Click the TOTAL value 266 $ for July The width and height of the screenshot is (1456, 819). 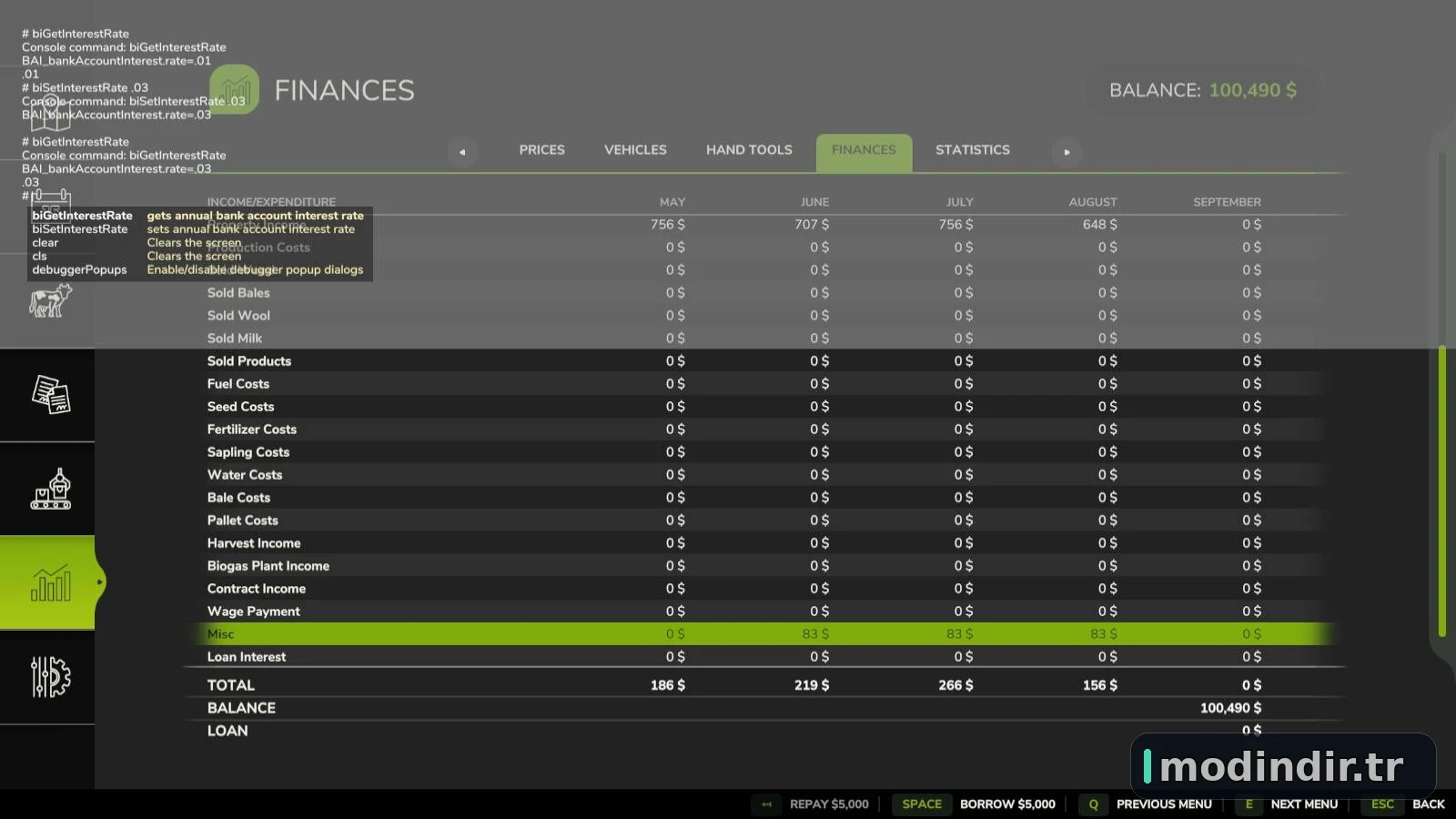955,685
